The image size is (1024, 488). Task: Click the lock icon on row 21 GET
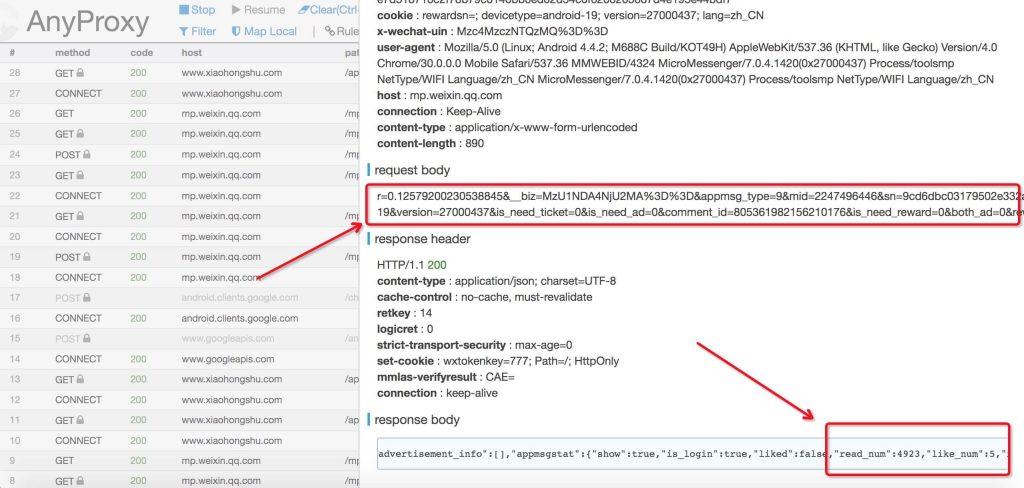click(x=80, y=216)
